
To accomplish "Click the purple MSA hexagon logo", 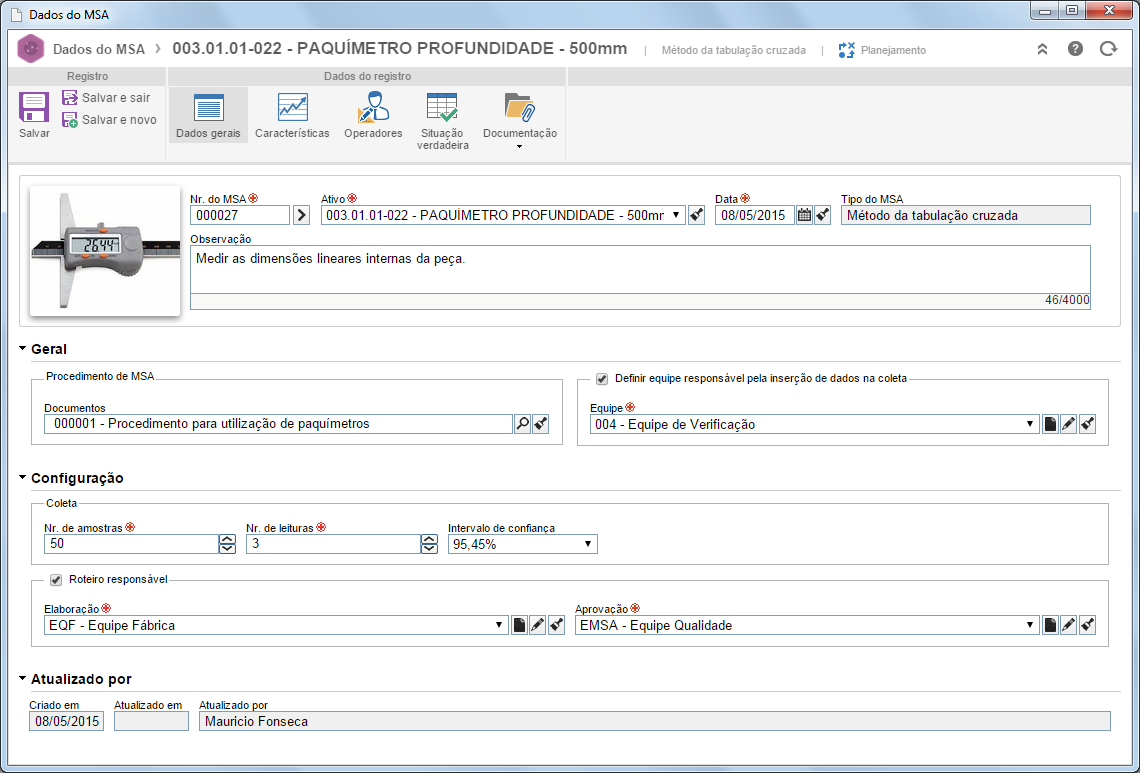I will pyautogui.click(x=31, y=49).
